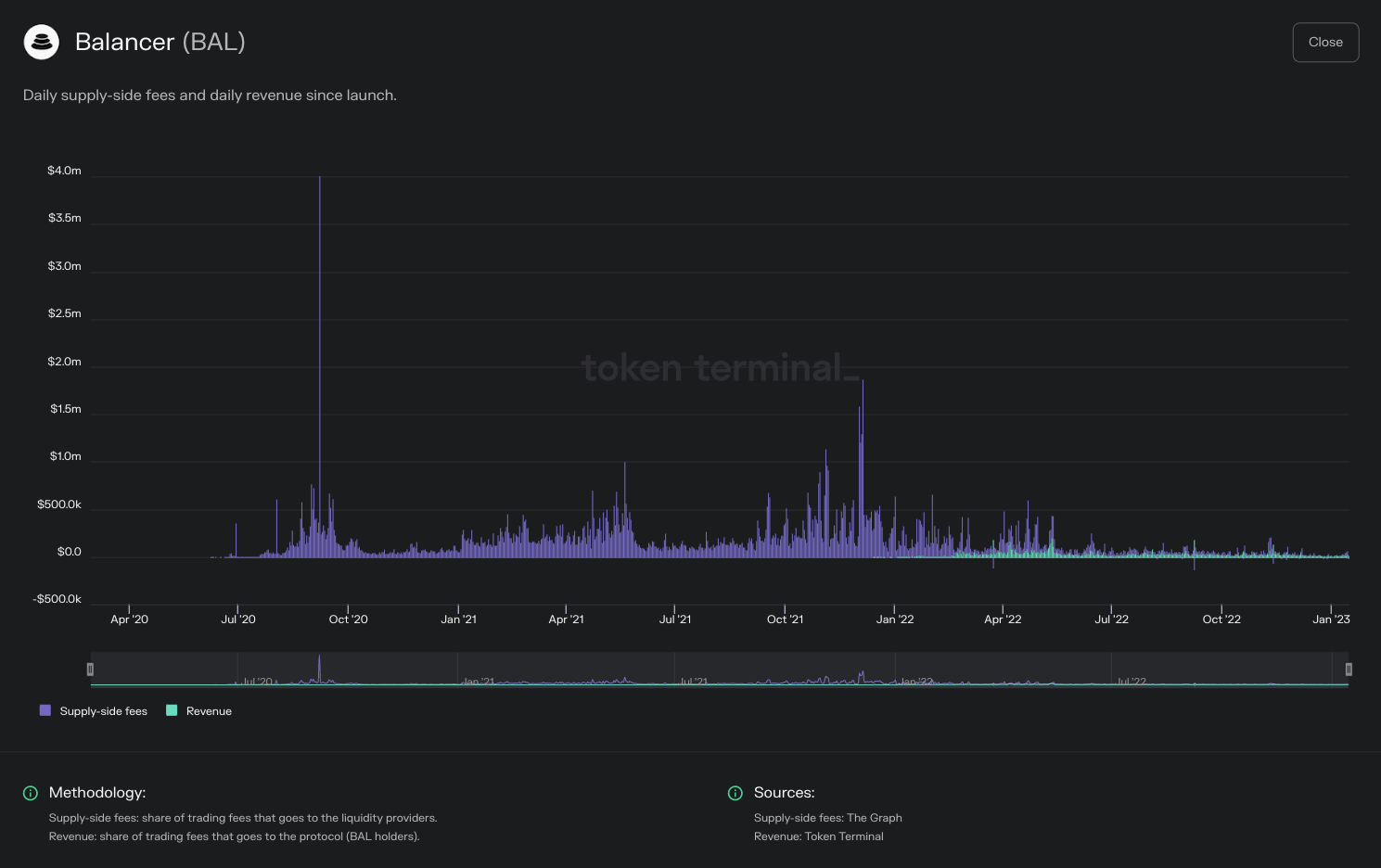Viewport: 1381px width, 868px height.
Task: Click the '$500.0k' y-axis label
Action: [58, 504]
